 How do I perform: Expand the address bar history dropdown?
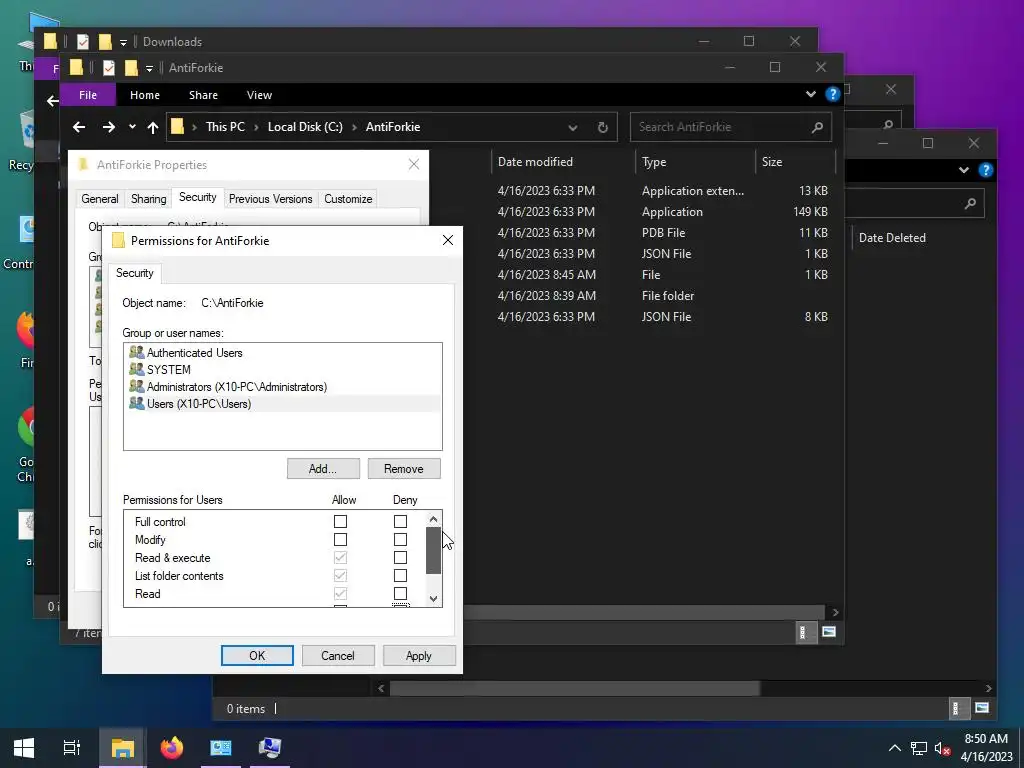tap(573, 127)
